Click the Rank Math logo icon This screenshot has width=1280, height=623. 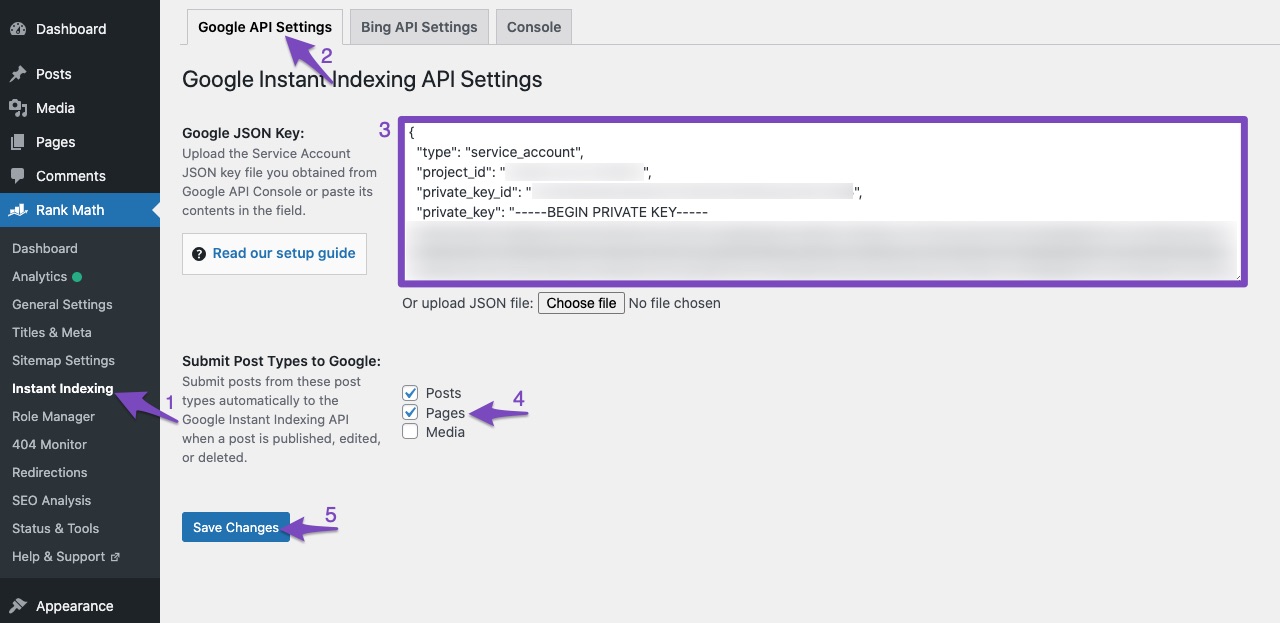(18, 210)
